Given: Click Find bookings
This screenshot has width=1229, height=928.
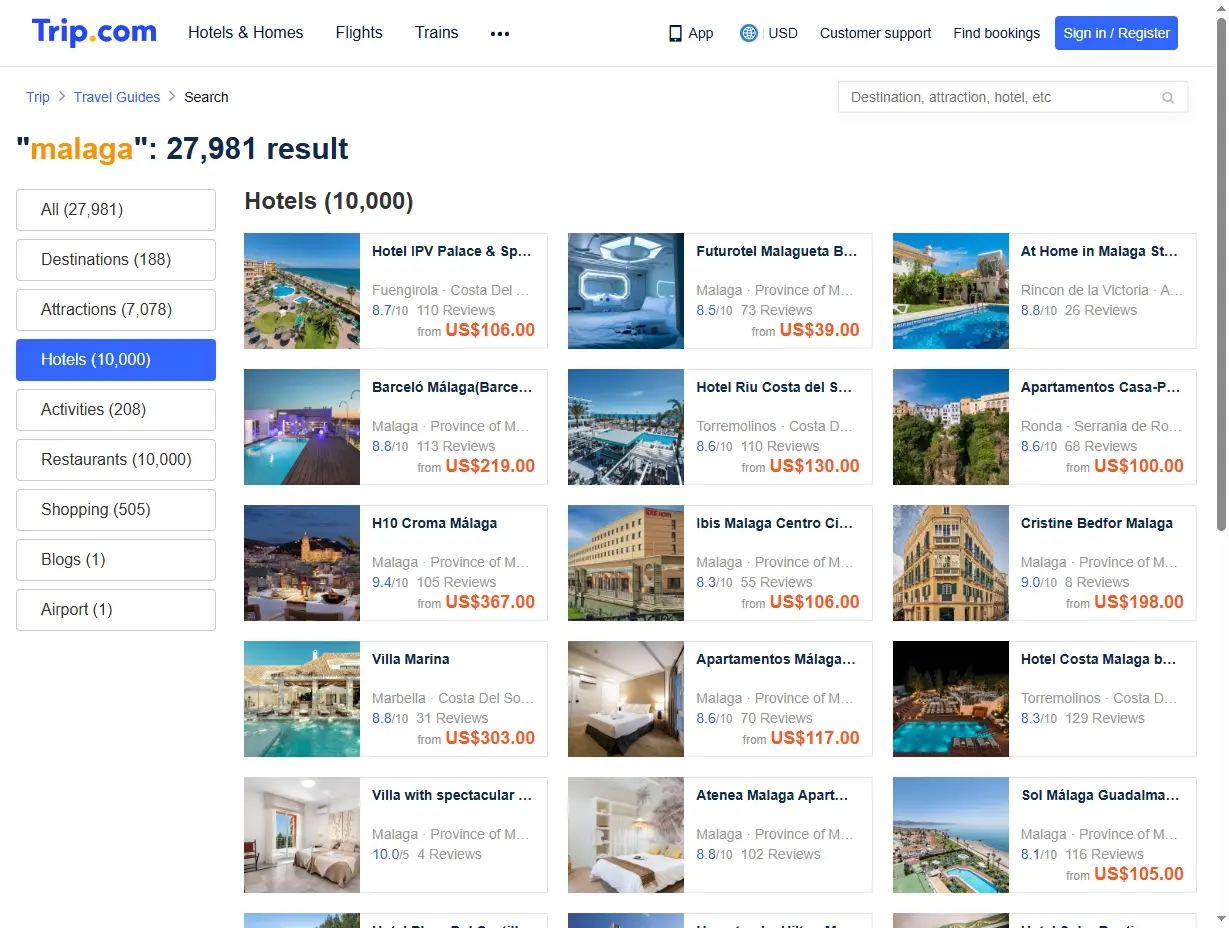Looking at the screenshot, I should [x=996, y=33].
